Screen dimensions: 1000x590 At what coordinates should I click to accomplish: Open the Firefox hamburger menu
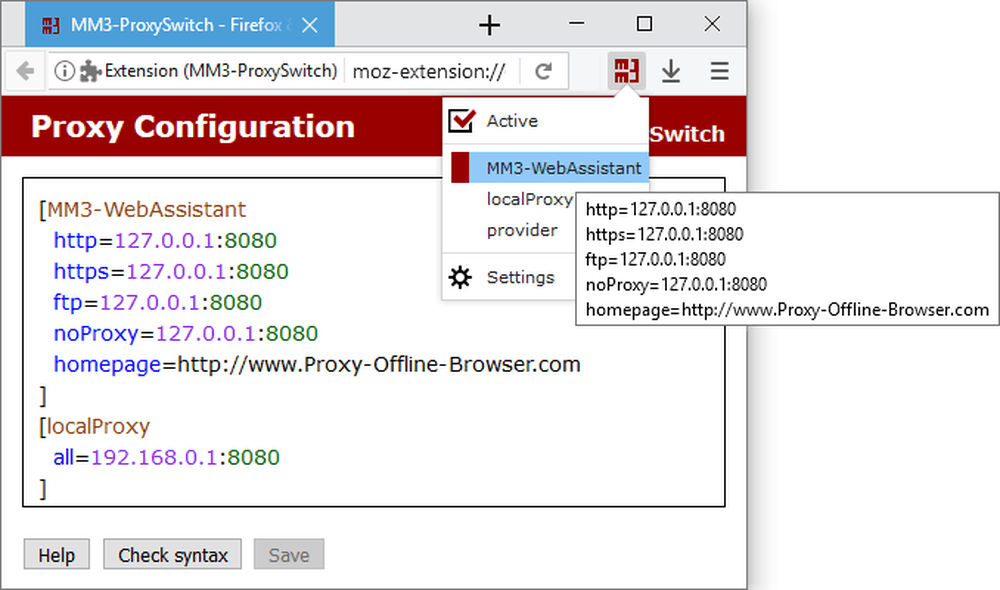click(719, 71)
